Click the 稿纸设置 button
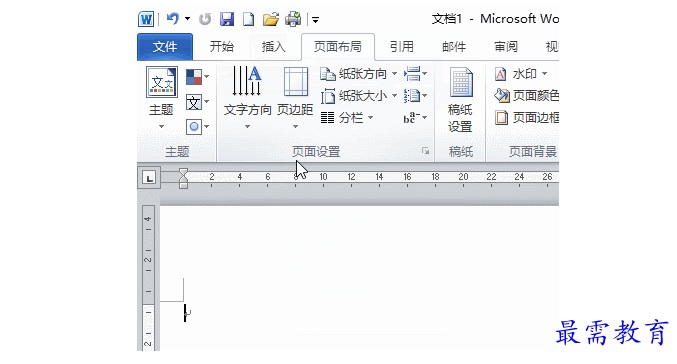This screenshot has height=364, width=677. point(460,100)
